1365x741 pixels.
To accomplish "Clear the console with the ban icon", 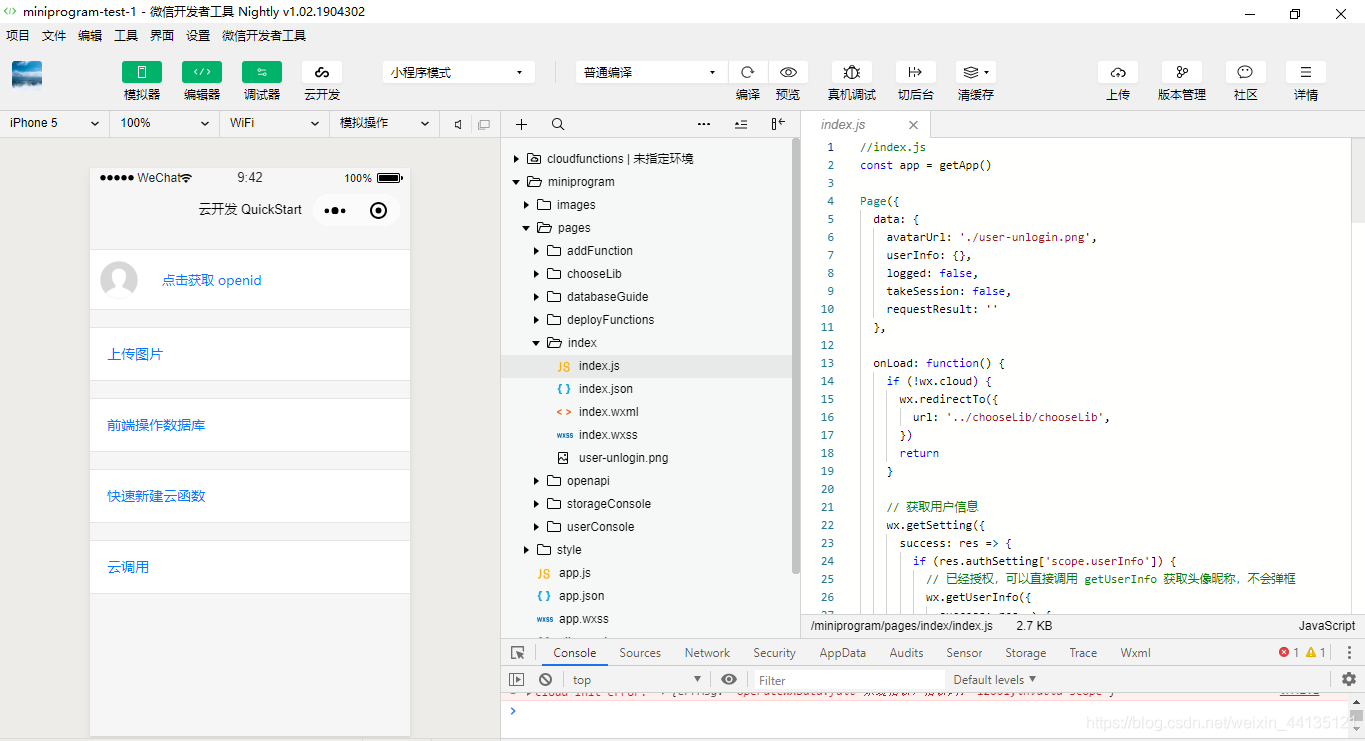I will 545,680.
